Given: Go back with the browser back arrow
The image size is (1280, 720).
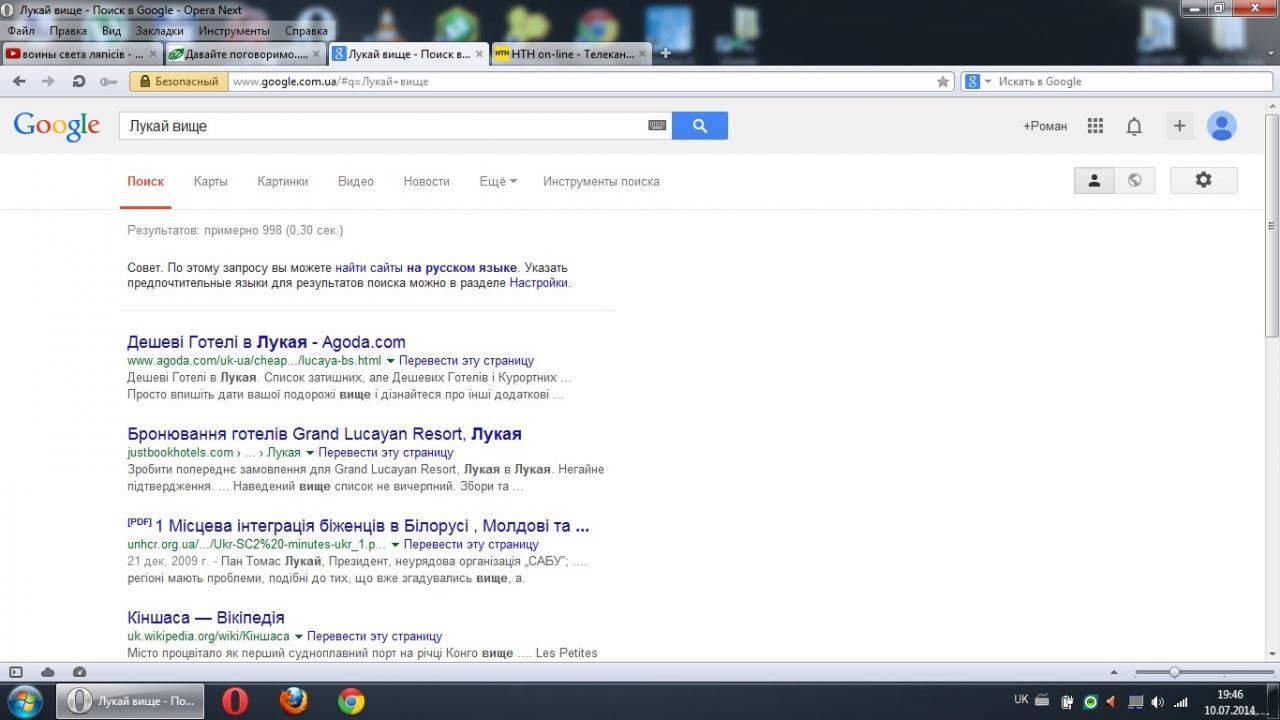Looking at the screenshot, I should 19,82.
